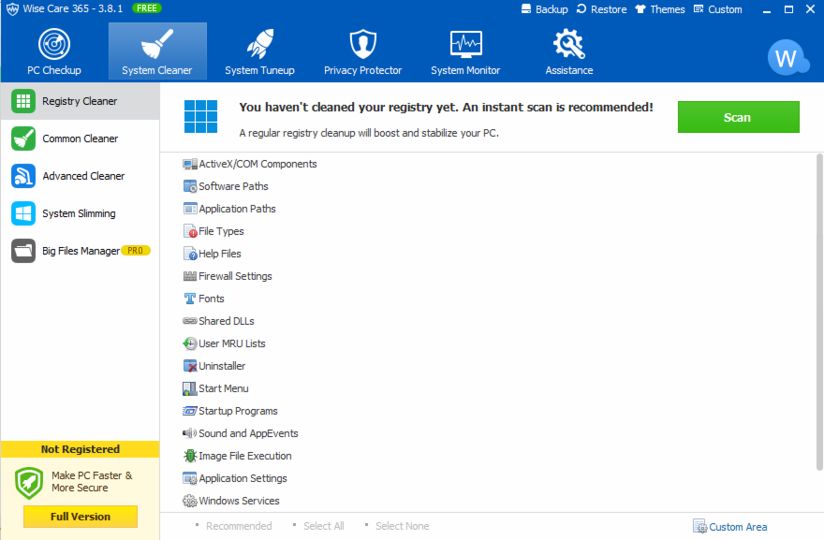The image size is (824, 540).
Task: Click the PRO badge next to Big Files Manager
Action: click(x=136, y=251)
